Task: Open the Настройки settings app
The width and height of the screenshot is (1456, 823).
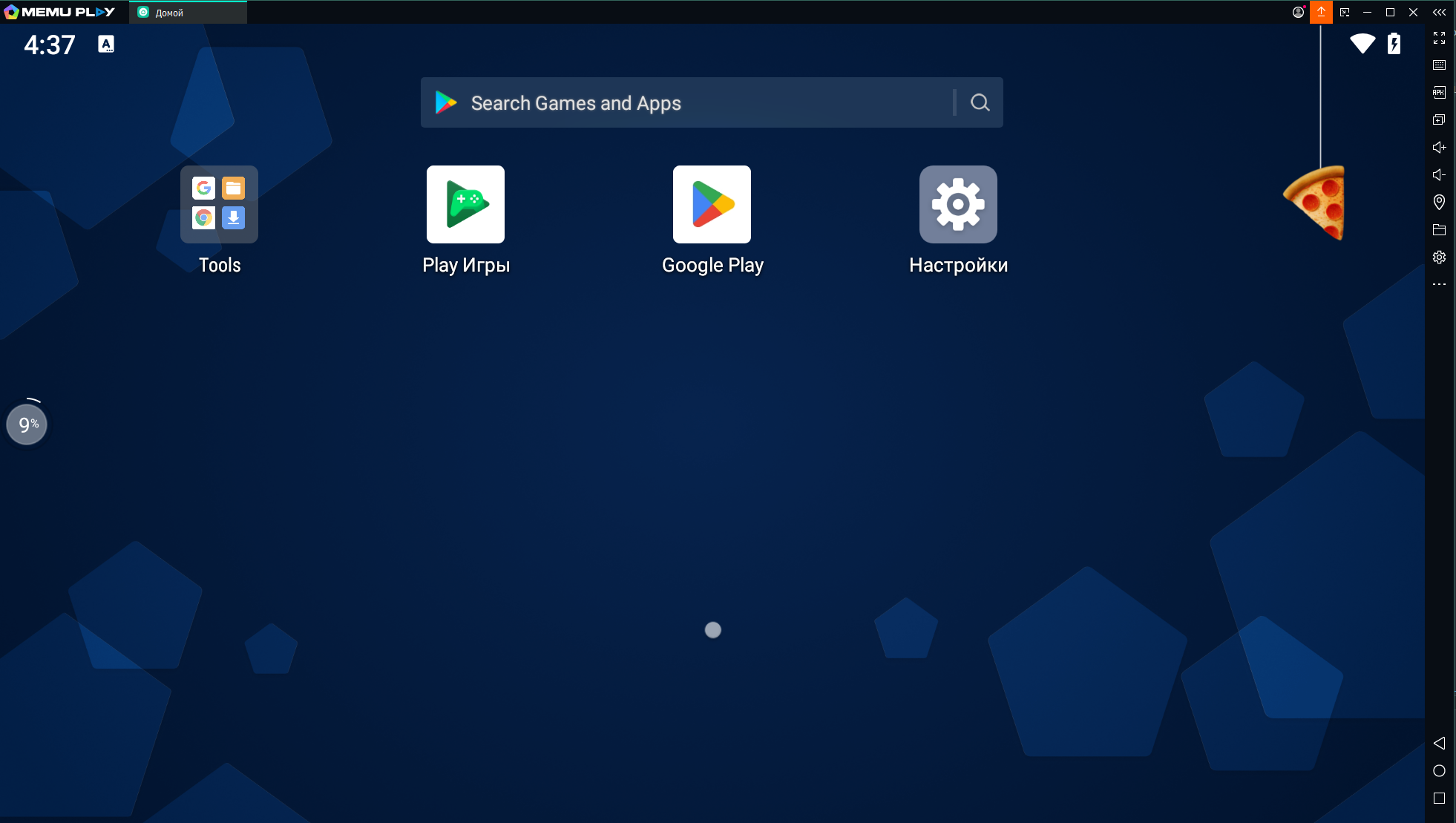Action: (958, 205)
